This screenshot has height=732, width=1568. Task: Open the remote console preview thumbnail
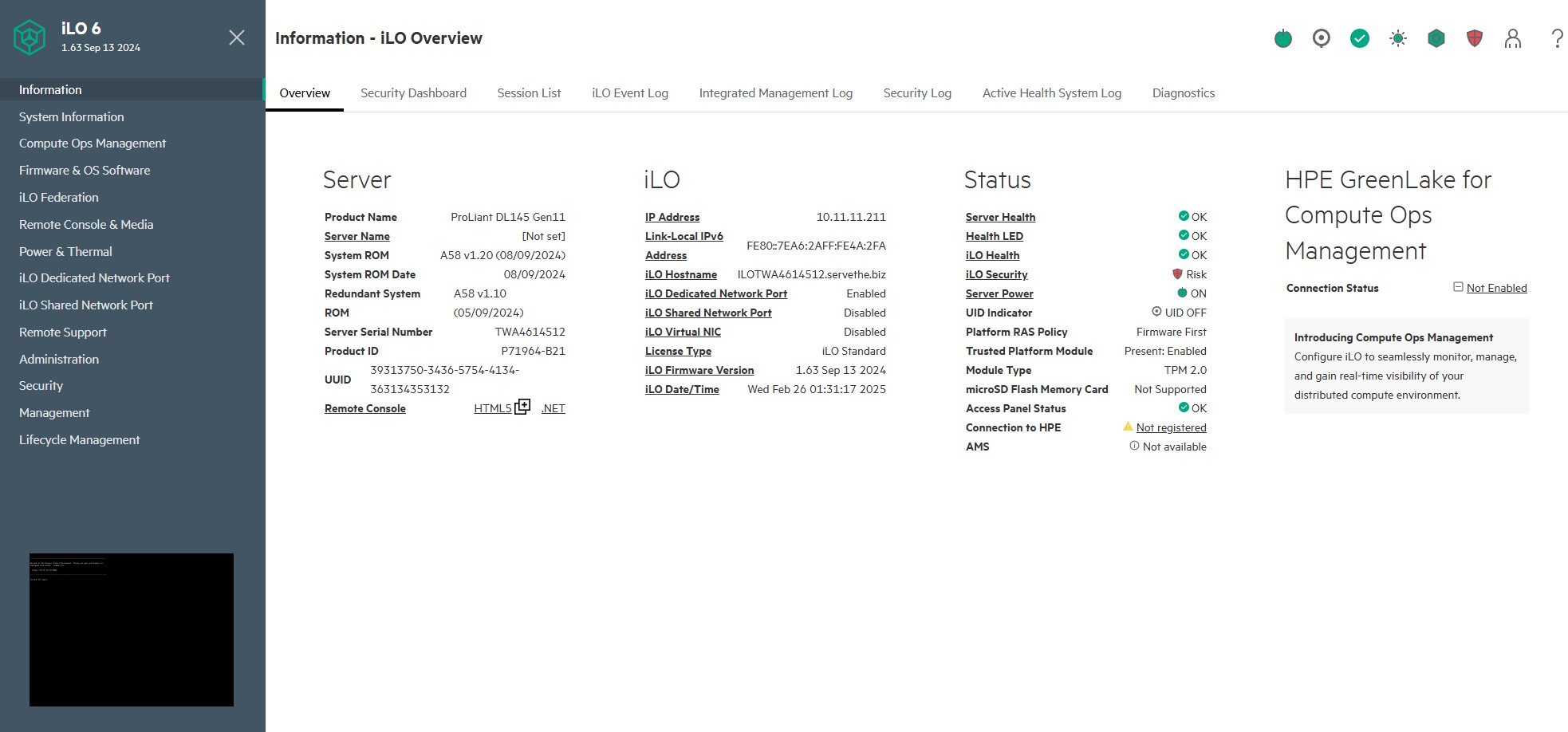pyautogui.click(x=132, y=630)
